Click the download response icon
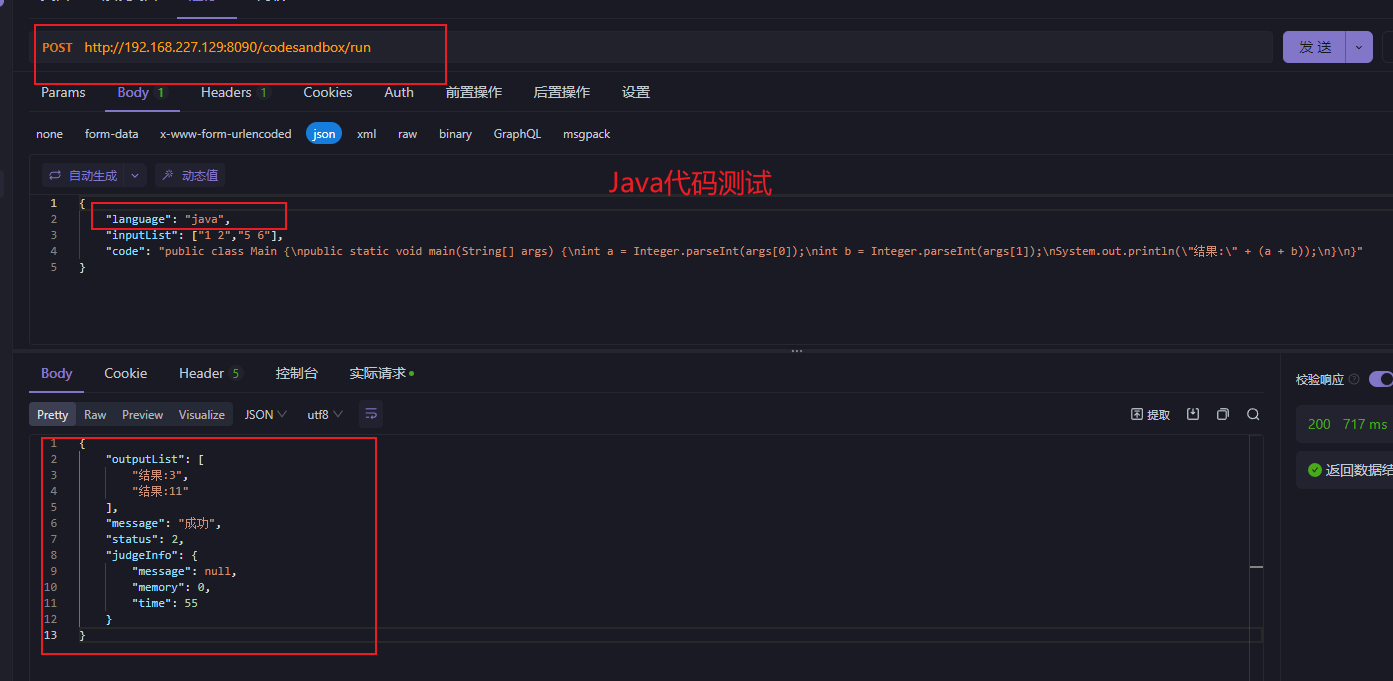 [x=1193, y=414]
